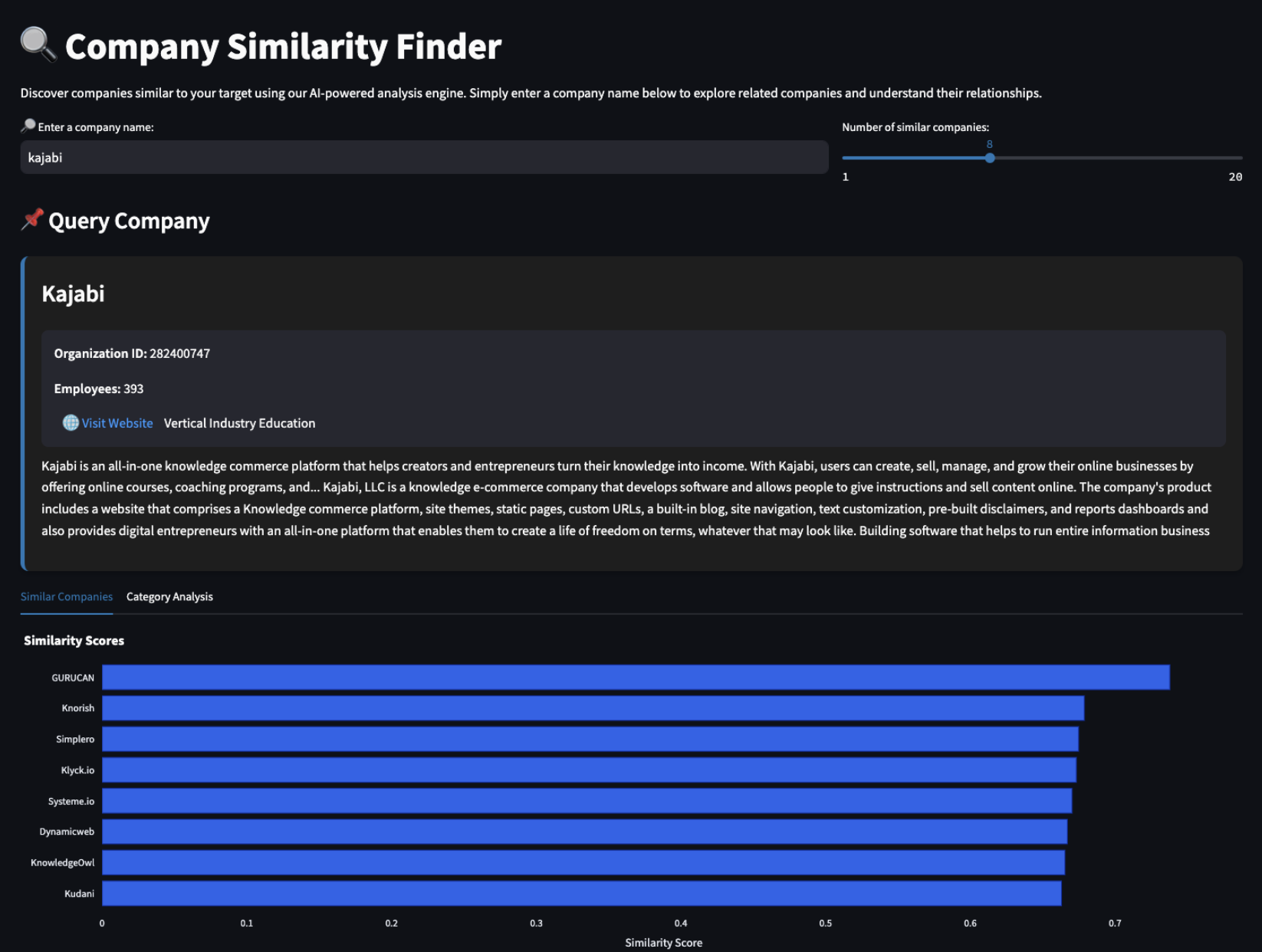Click the KnowledgeOwl axis label
The width and height of the screenshot is (1262, 952).
point(62,862)
